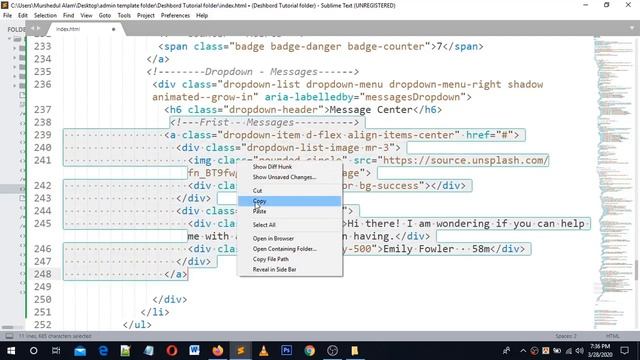The image size is (640, 360).
Task: Open Google Chrome from taskbar
Action: click(309, 351)
